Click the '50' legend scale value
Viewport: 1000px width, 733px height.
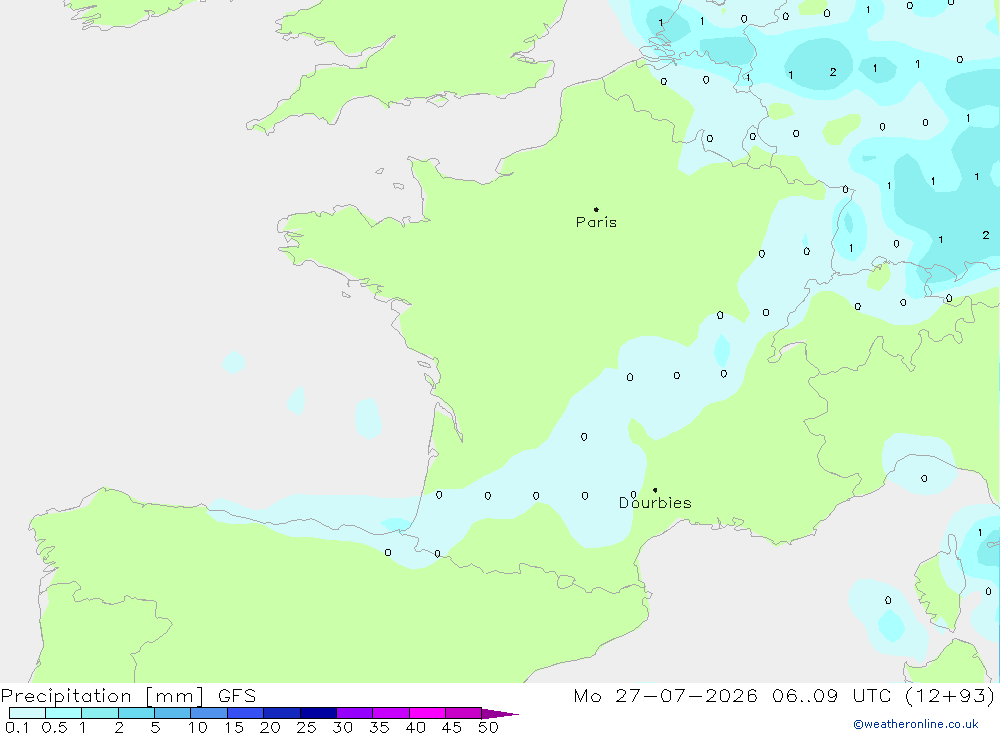488,727
